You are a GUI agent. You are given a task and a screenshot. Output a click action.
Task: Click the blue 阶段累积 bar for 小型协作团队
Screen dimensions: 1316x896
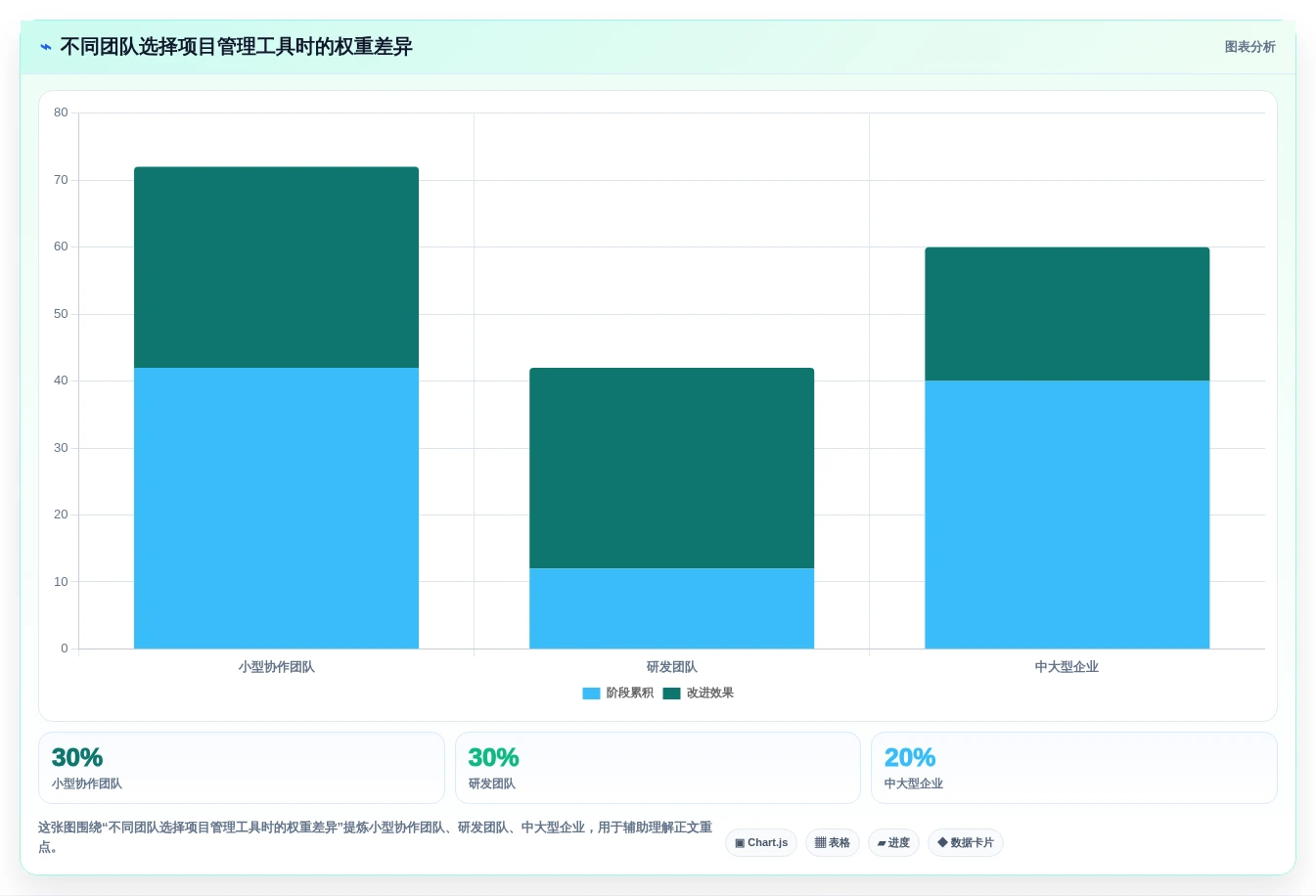click(x=276, y=509)
